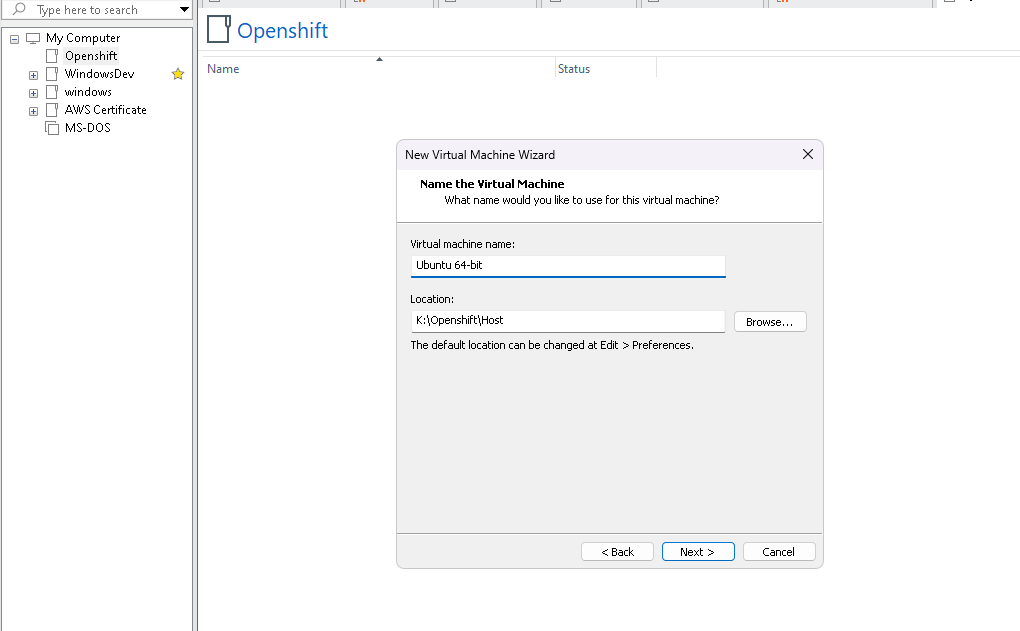Click the MS-DOS VM icon in the tree
This screenshot has width=1020, height=631.
52,128
